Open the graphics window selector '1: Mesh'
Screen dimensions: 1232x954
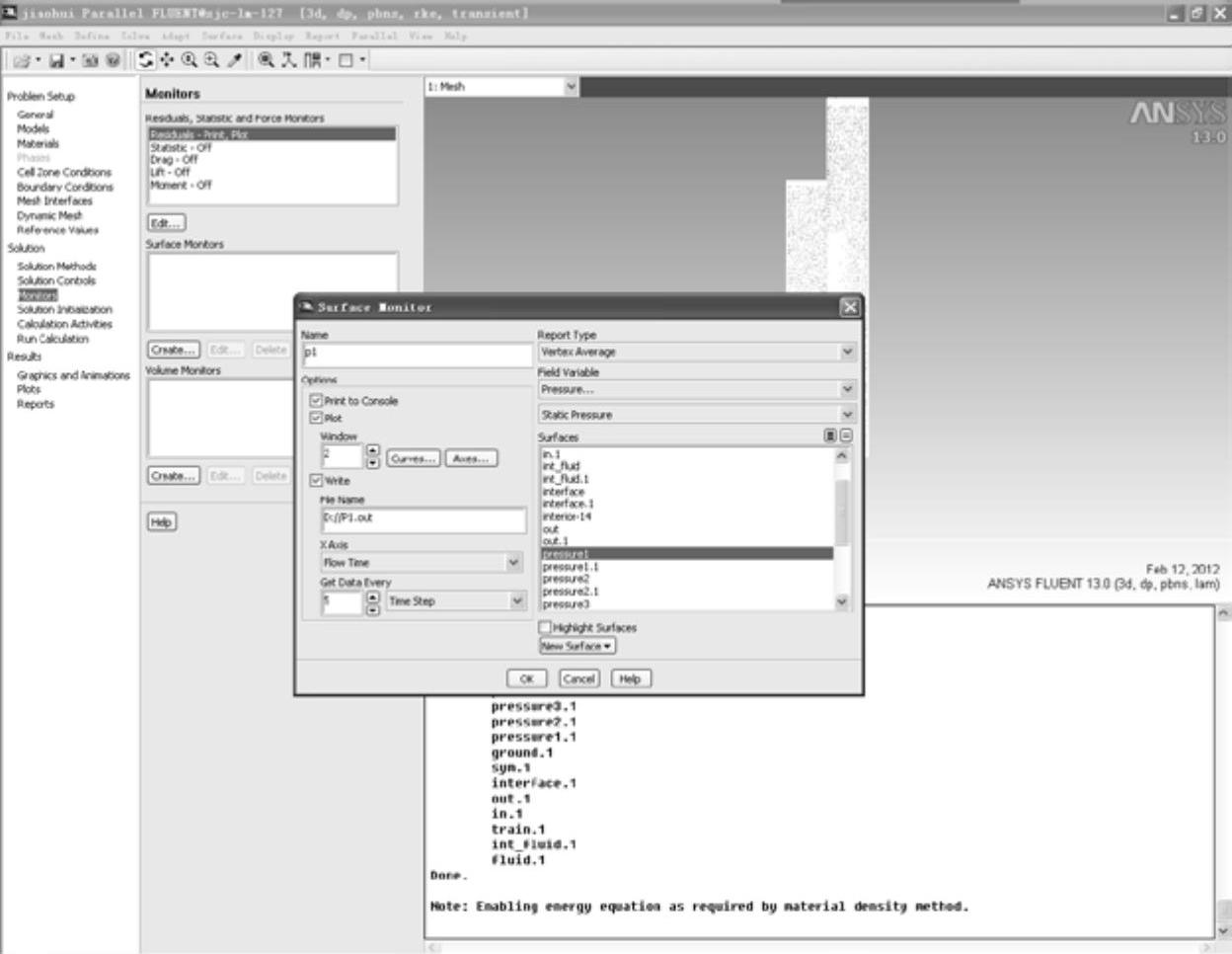click(501, 87)
